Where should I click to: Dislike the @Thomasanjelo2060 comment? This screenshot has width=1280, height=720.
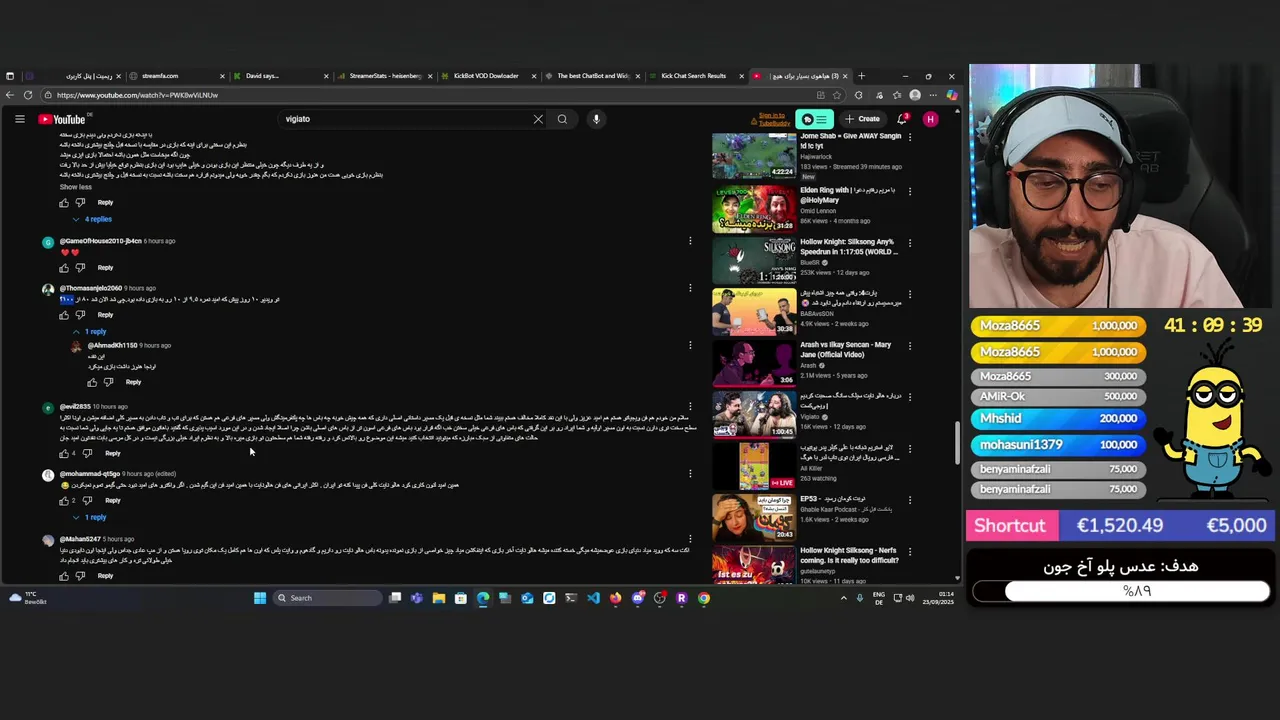(81, 315)
